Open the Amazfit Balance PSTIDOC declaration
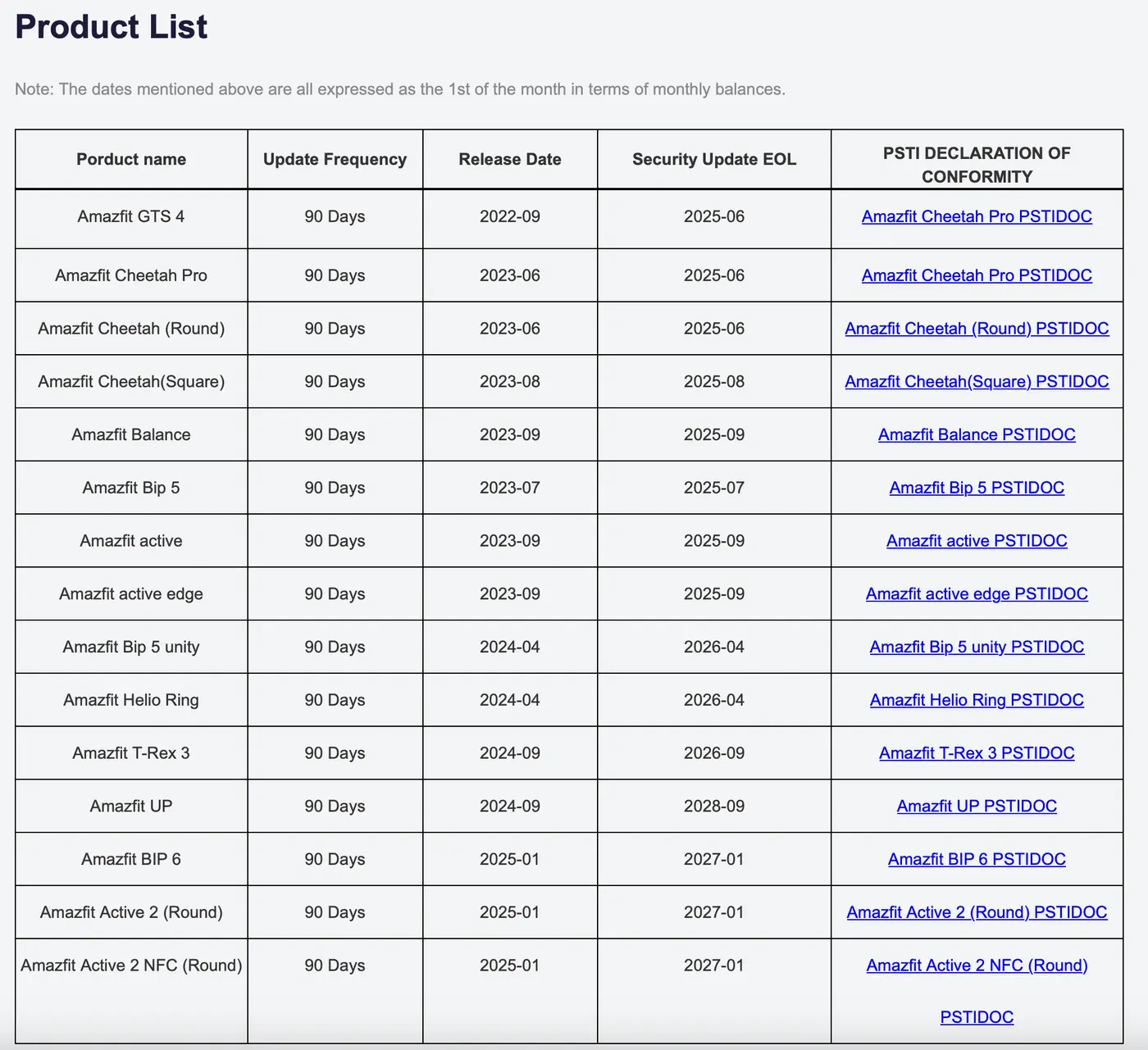 pos(976,434)
